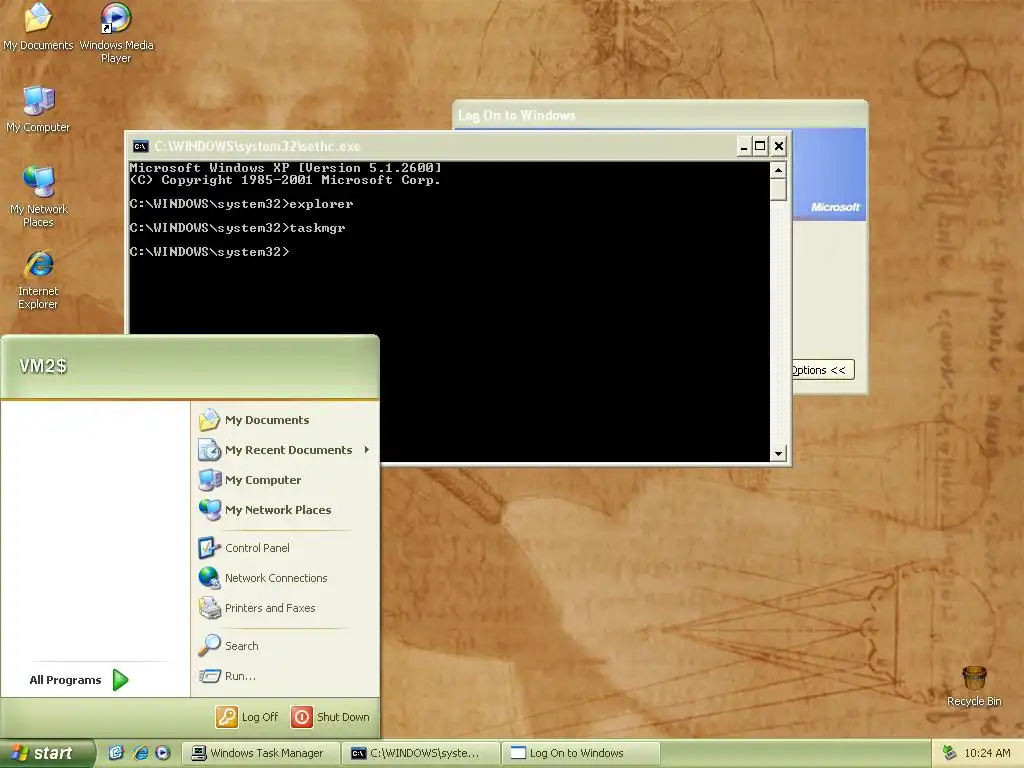Expand All Programs menu
Viewport: 1024px width, 768px height.
point(79,680)
